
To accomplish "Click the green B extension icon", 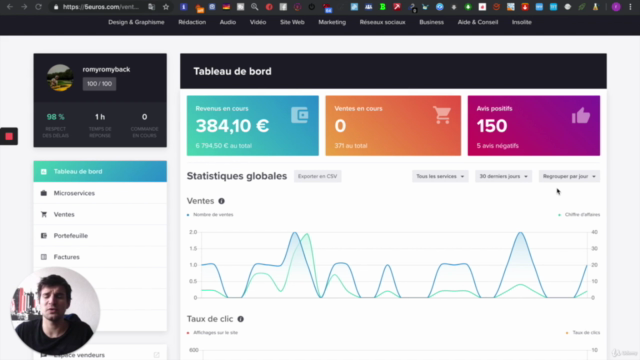I will click(382, 7).
